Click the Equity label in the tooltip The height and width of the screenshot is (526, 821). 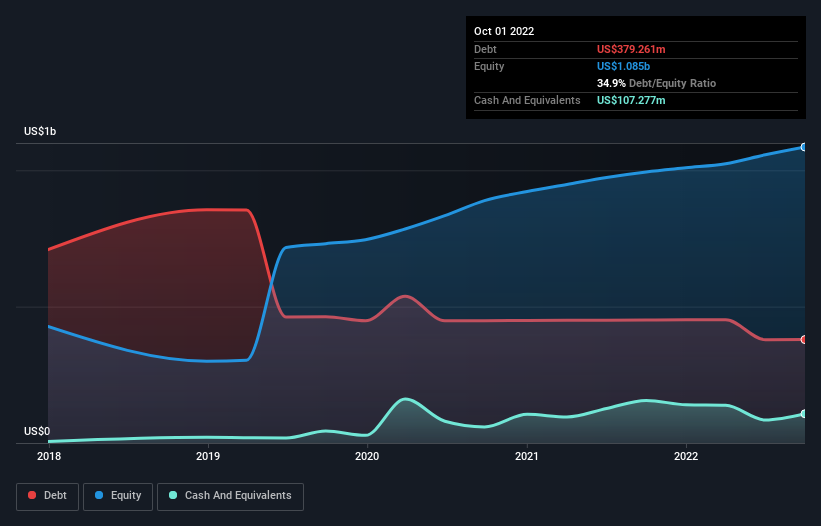click(489, 66)
